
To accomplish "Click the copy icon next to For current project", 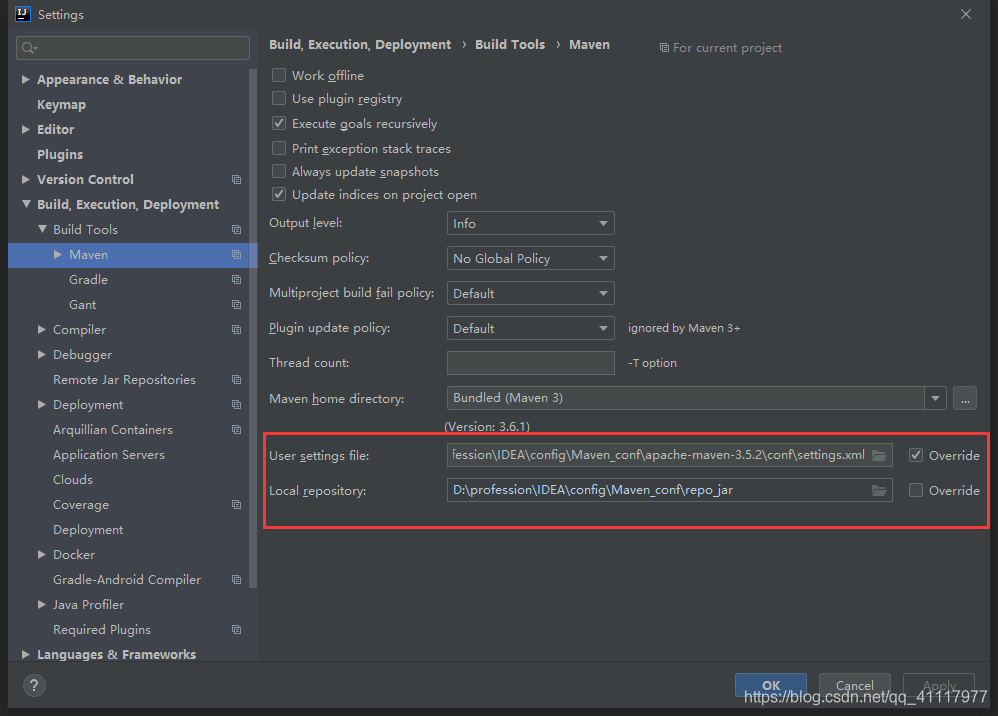I will 664,48.
